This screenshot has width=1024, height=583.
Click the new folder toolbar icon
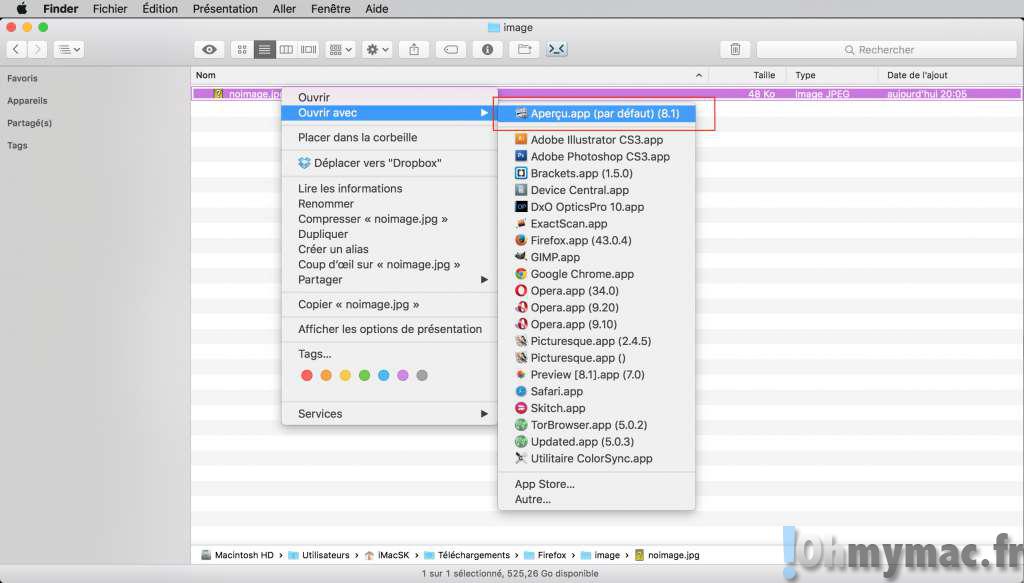pyautogui.click(x=523, y=49)
